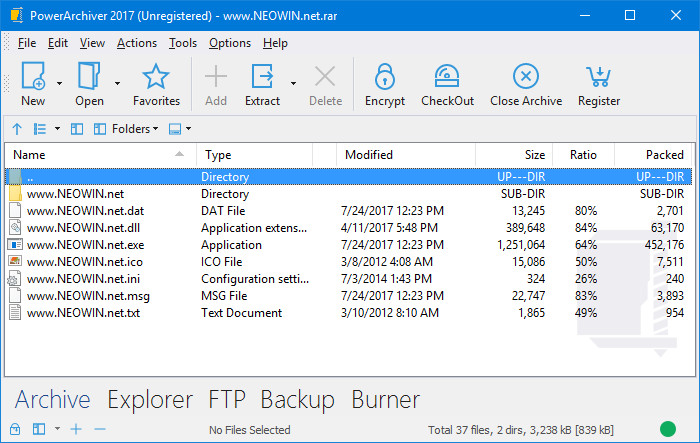The height and width of the screenshot is (443, 700).
Task: Sort by the Modified column header
Action: 406,155
